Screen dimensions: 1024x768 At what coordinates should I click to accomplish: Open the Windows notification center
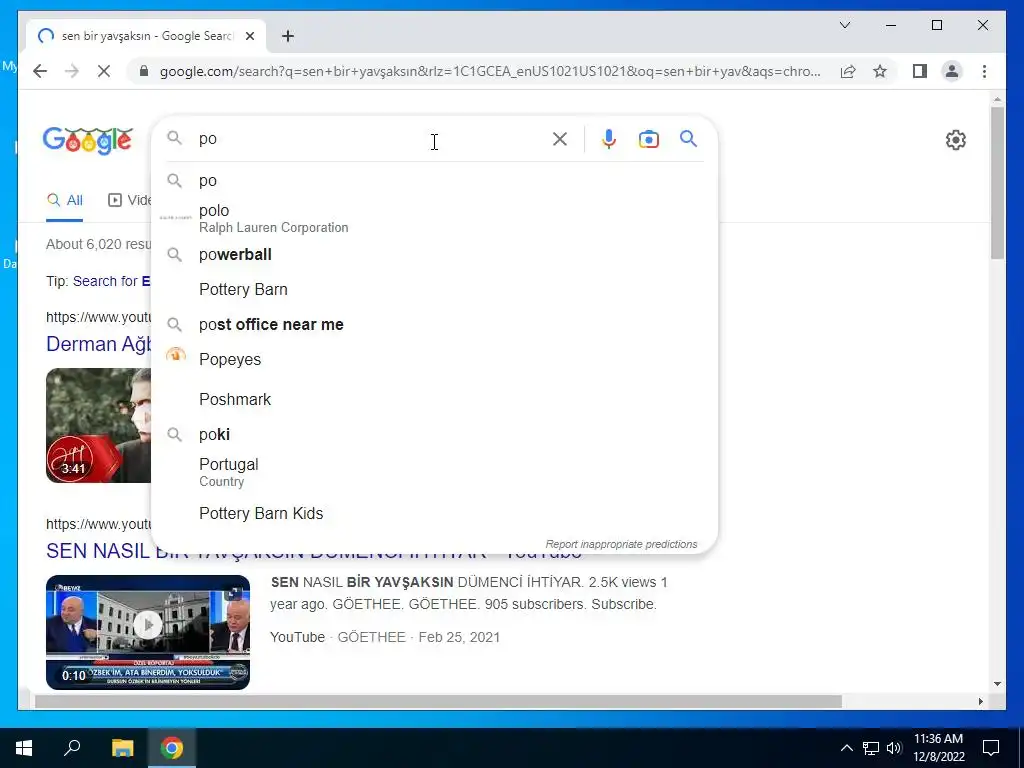(x=991, y=748)
